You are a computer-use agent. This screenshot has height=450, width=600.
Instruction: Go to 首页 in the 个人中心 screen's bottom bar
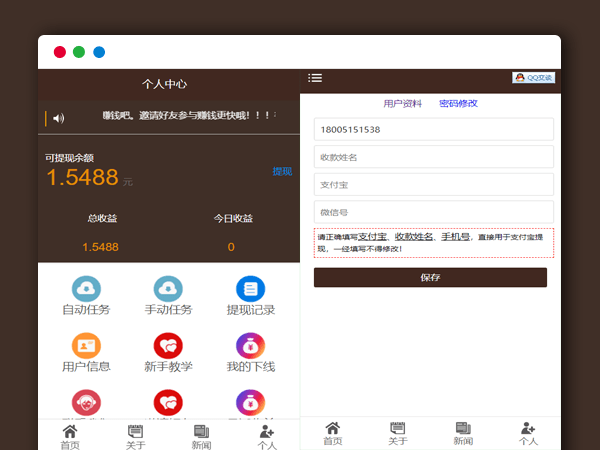tap(70, 436)
